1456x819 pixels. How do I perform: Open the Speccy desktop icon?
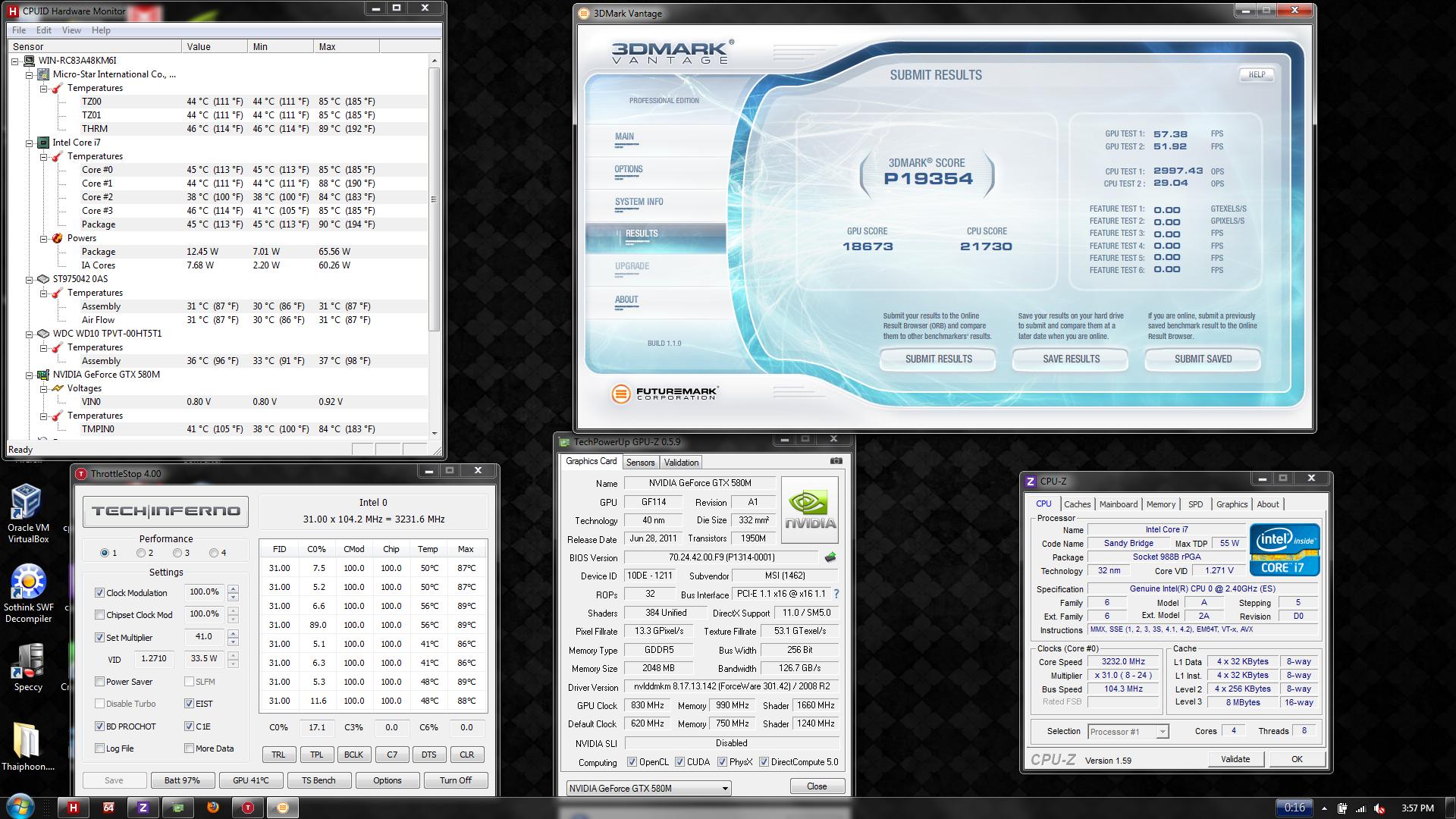point(28,667)
